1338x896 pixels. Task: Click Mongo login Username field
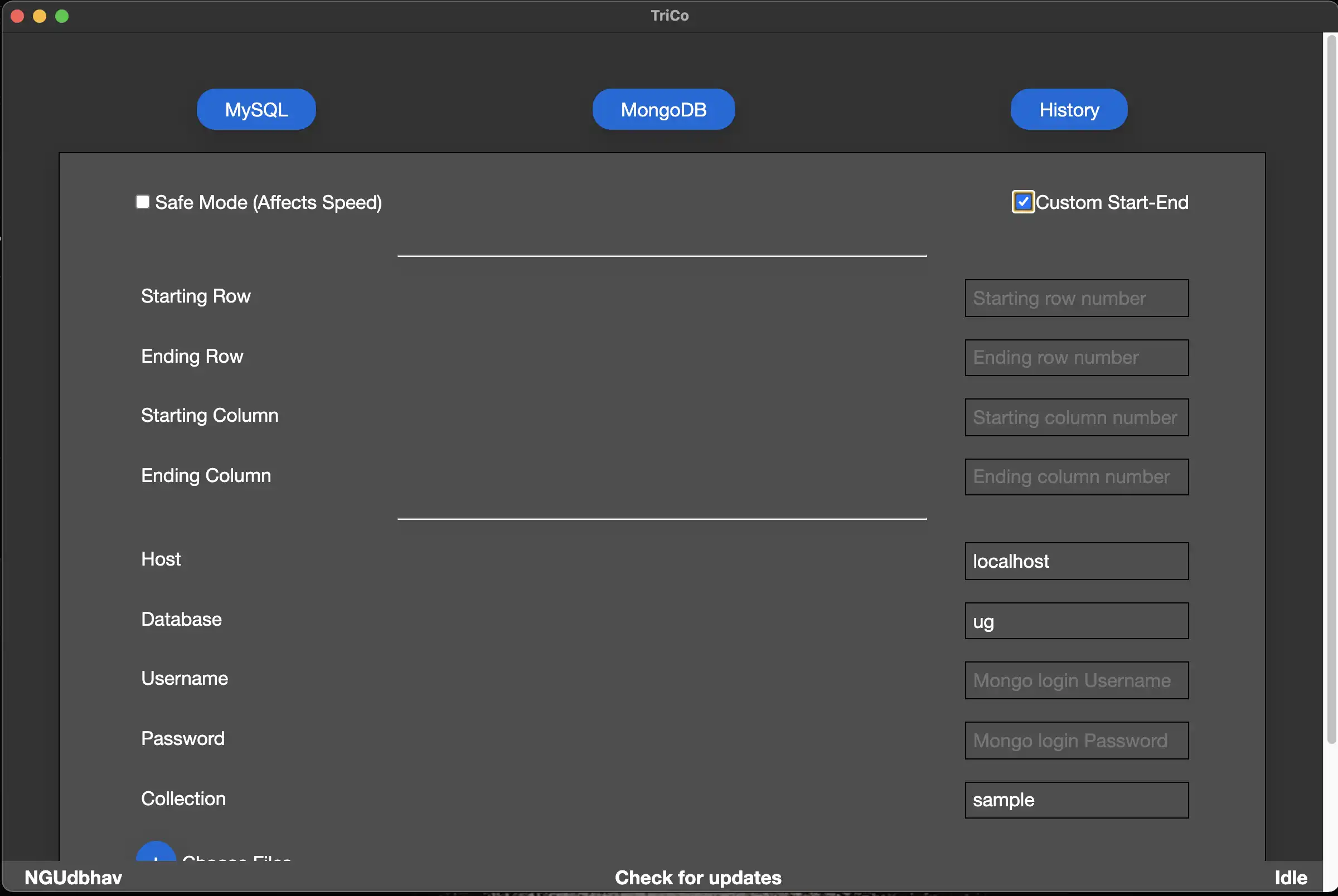1076,680
